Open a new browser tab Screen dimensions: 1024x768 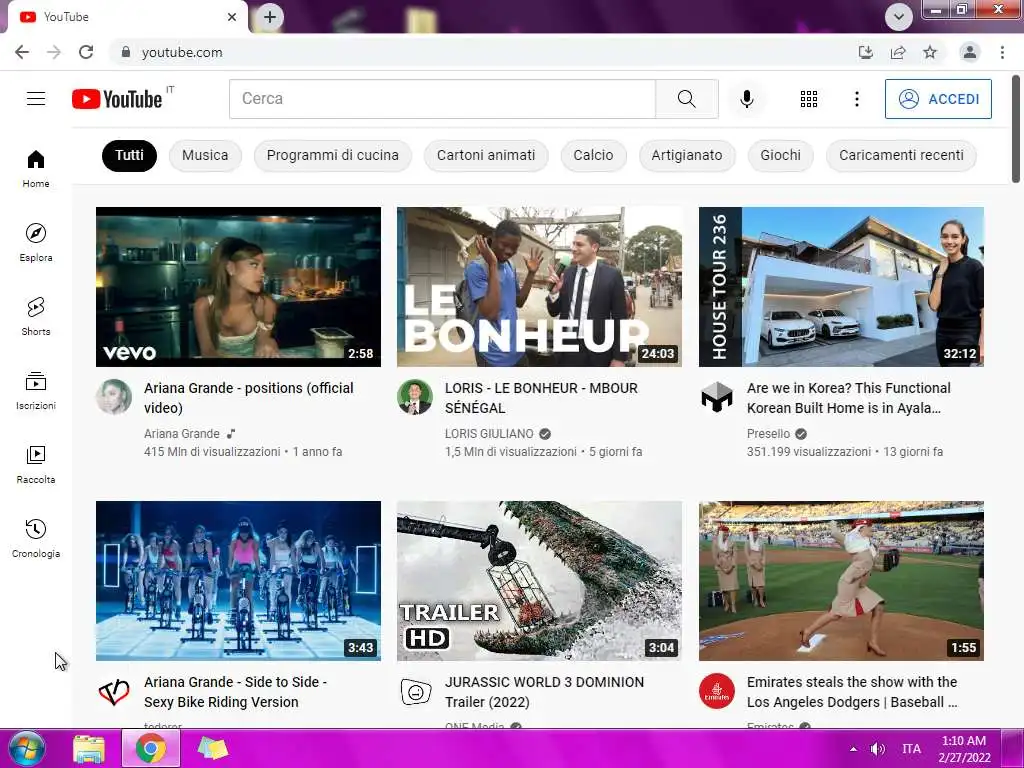(270, 17)
